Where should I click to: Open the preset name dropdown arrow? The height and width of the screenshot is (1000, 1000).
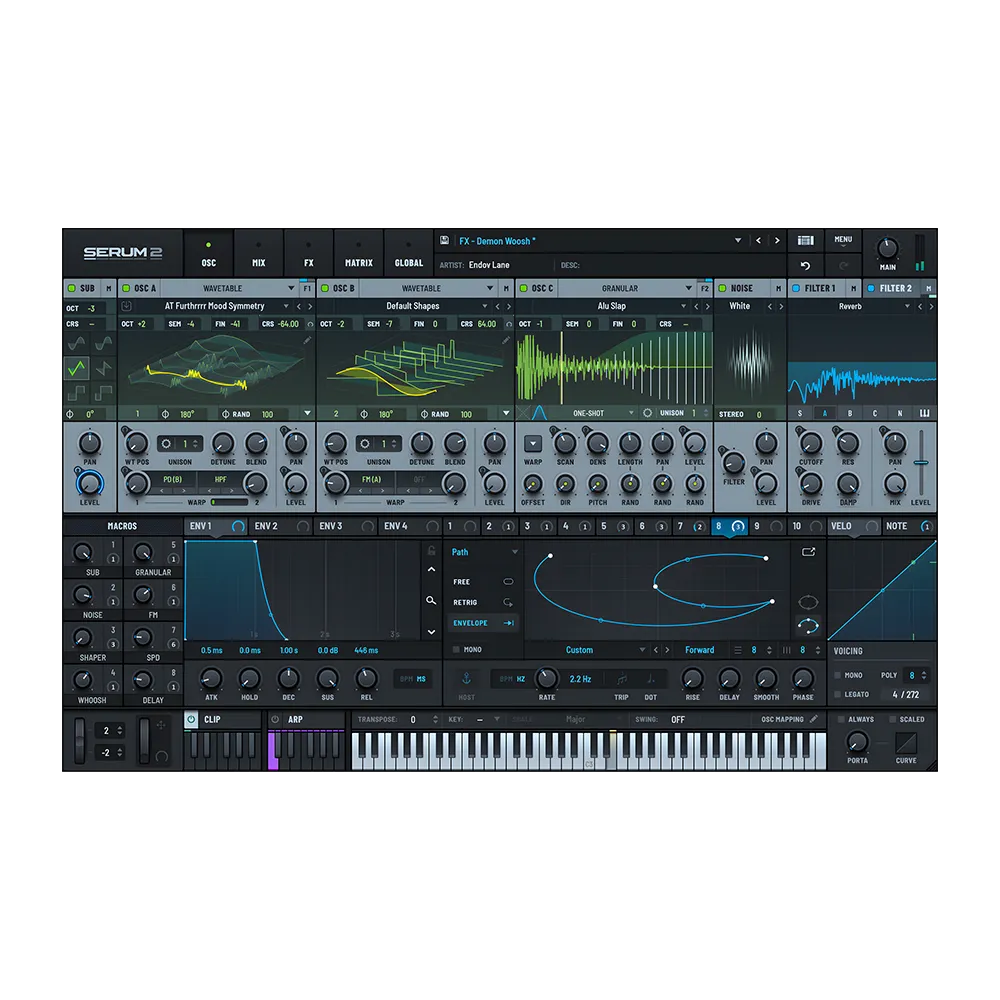738,240
